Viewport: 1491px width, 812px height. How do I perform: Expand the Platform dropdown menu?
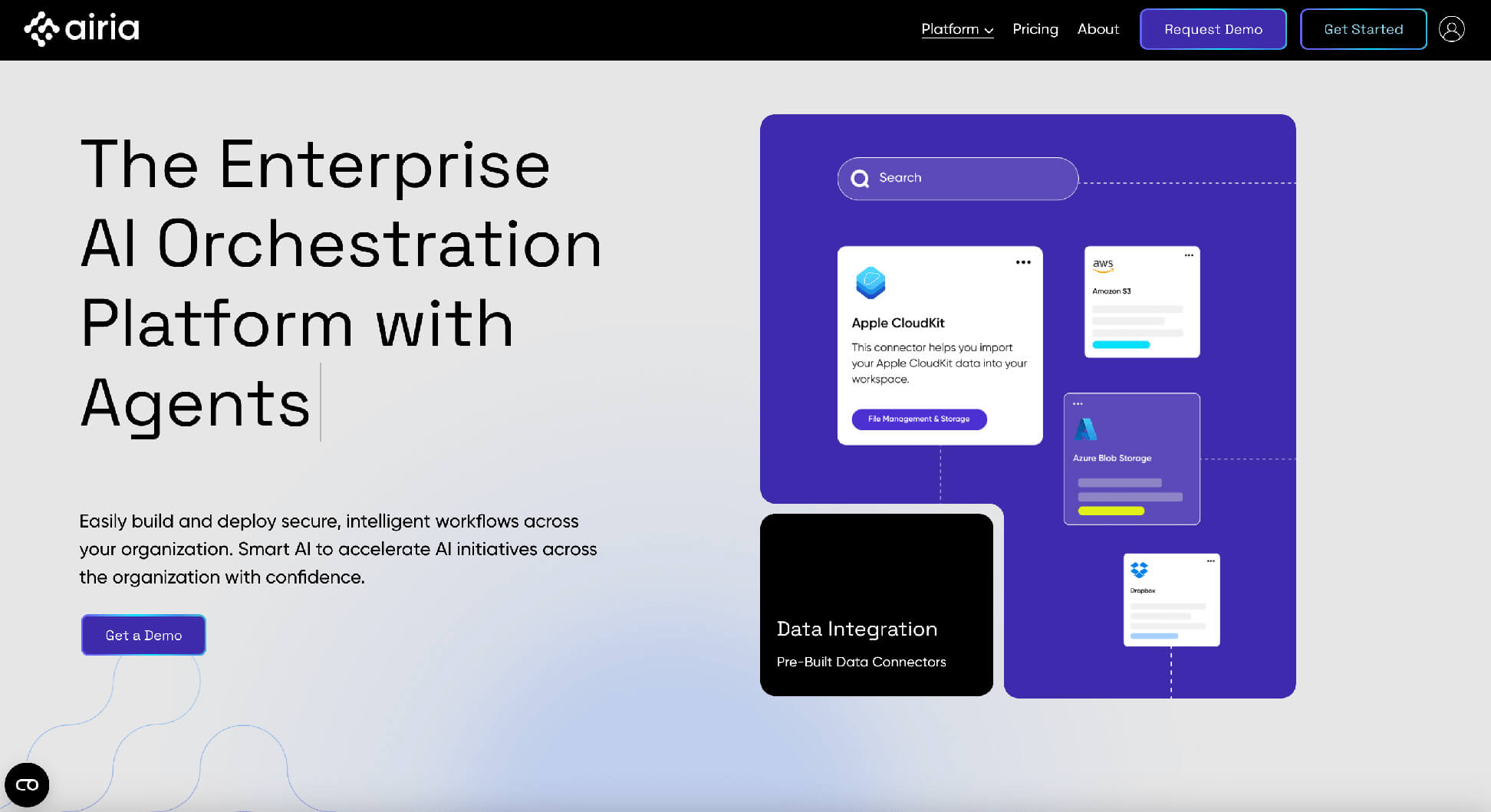[x=957, y=29]
